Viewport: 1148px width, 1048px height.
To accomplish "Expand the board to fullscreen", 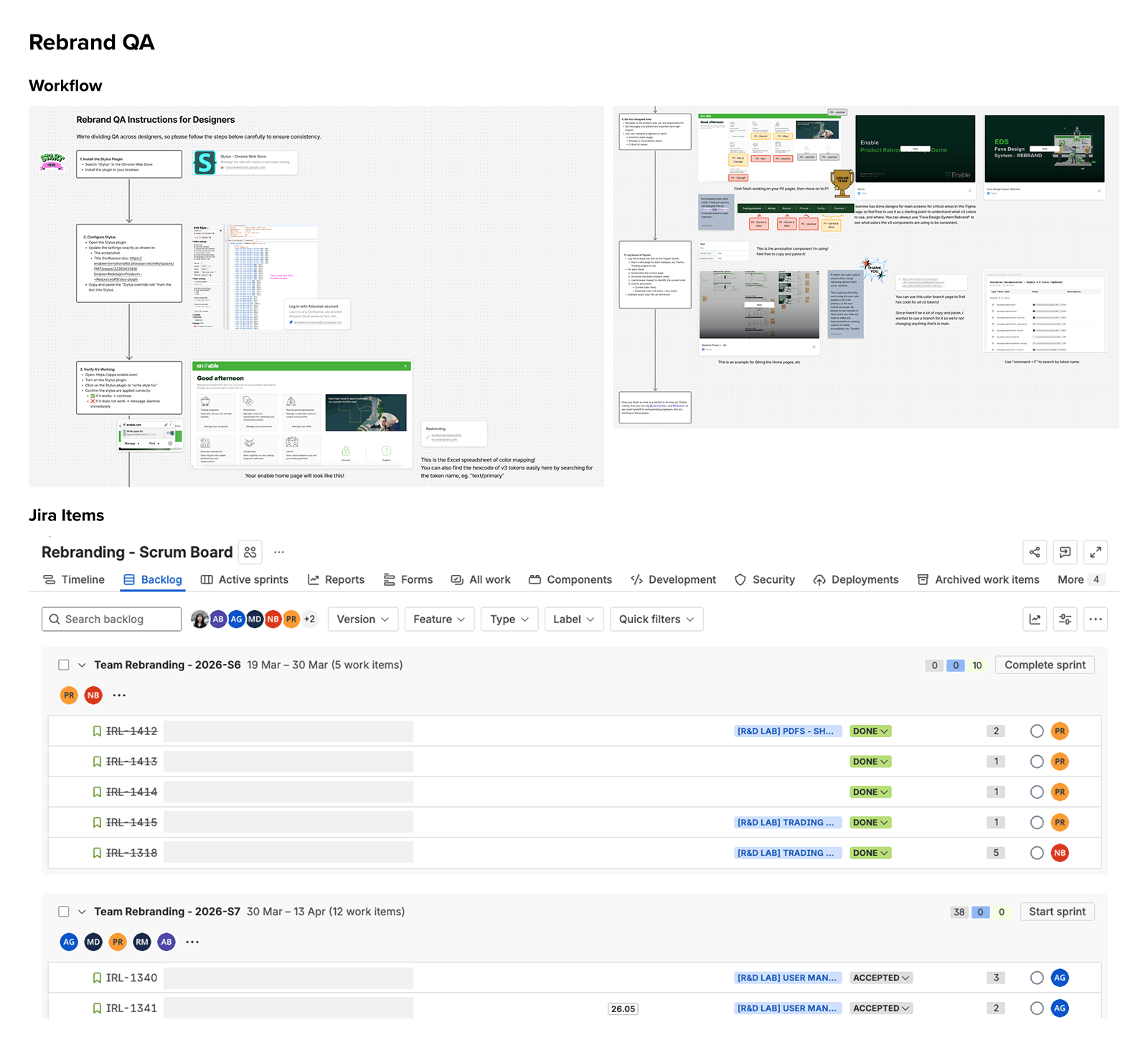I will pyautogui.click(x=1096, y=552).
